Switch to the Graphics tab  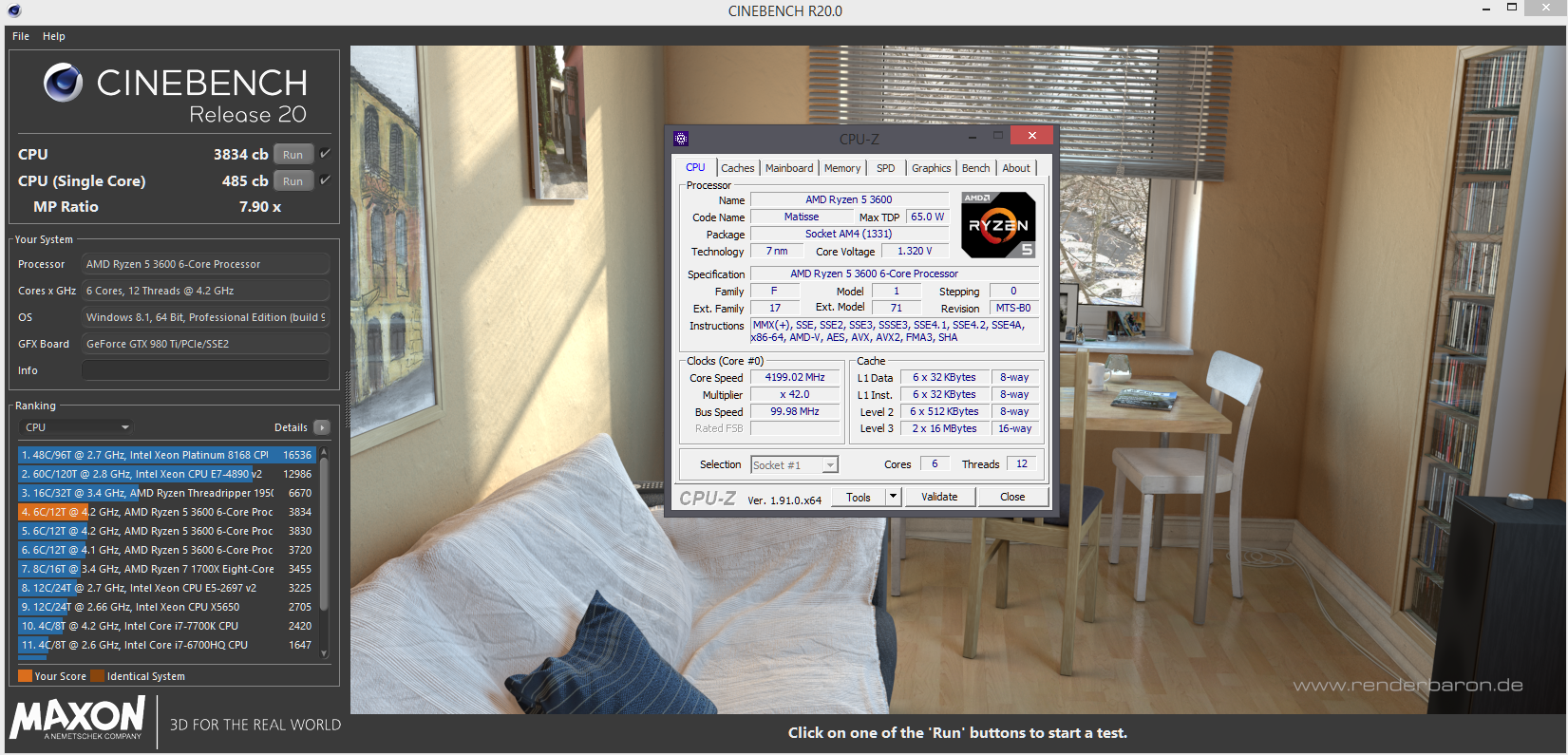coord(932,168)
